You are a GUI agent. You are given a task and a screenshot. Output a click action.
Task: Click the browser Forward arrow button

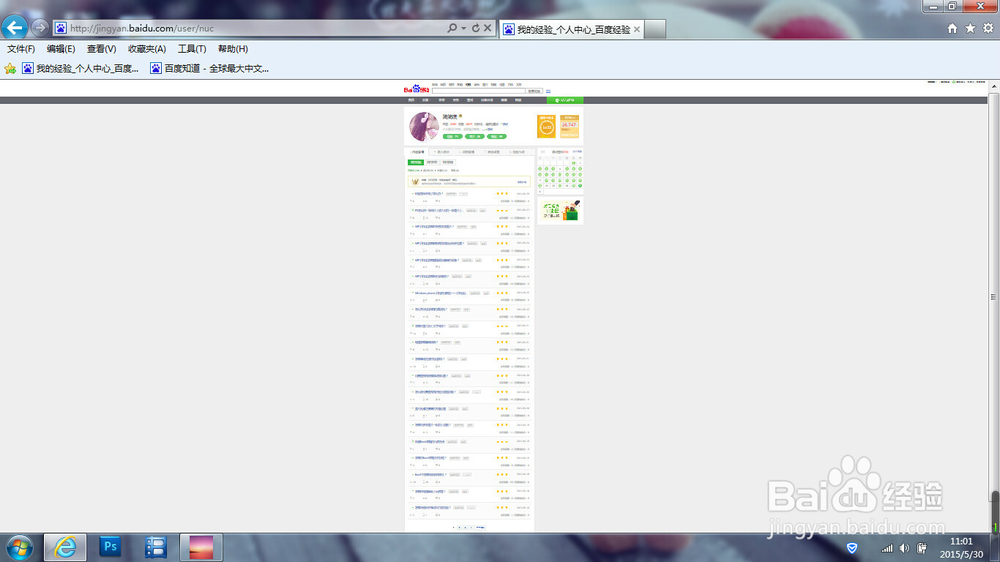[40, 27]
